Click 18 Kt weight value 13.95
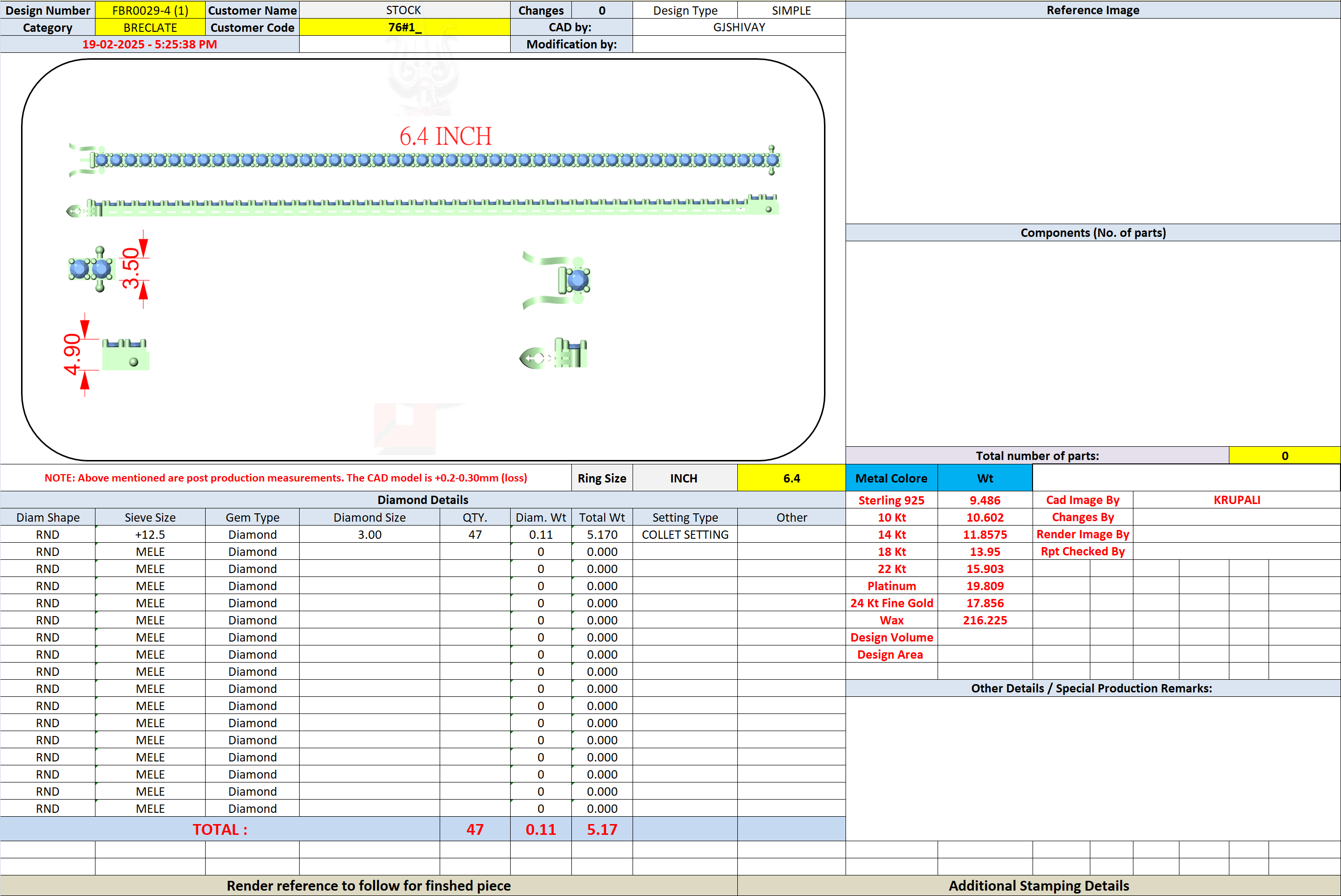This screenshot has height=896, width=1341. point(985,551)
